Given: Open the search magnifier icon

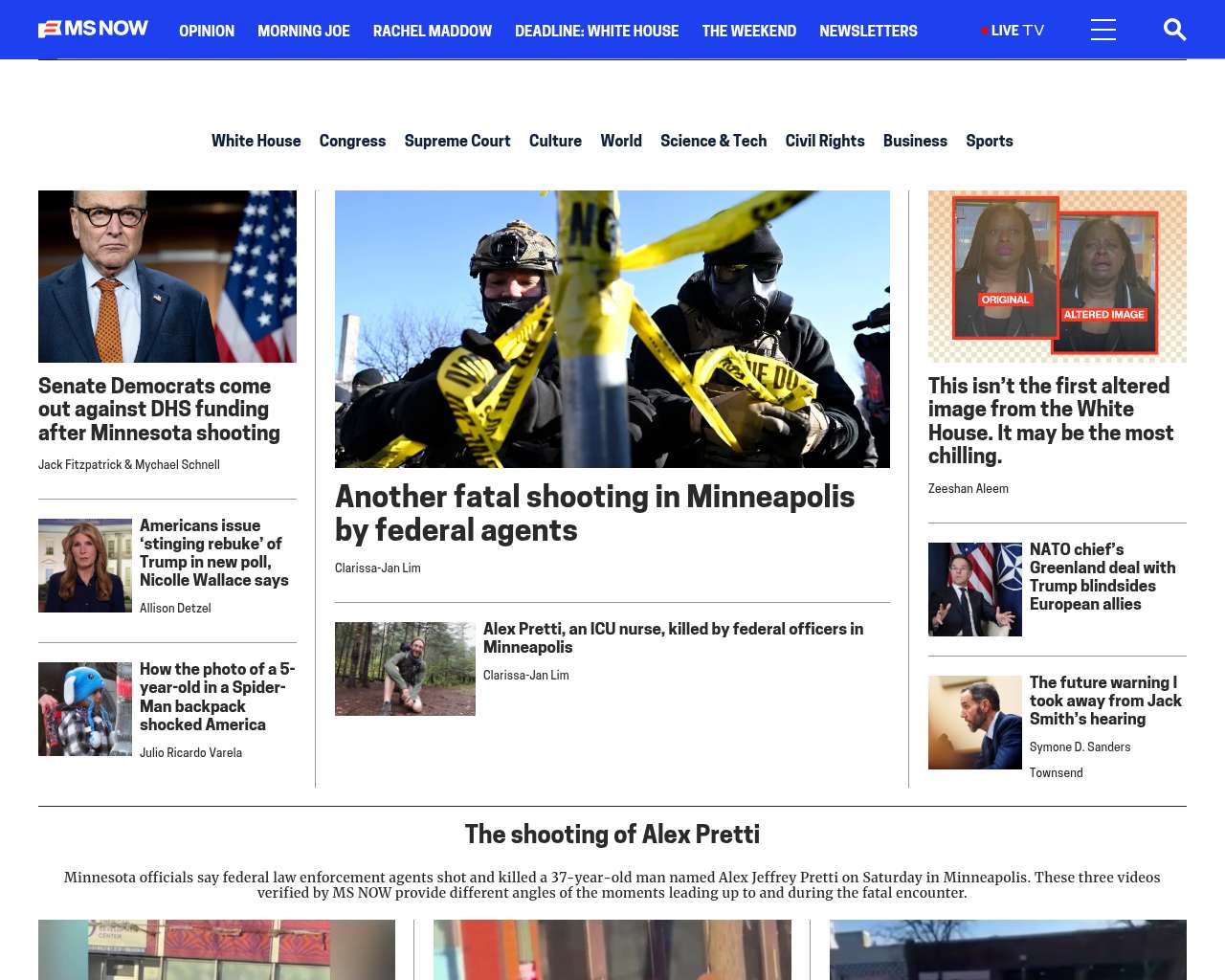Looking at the screenshot, I should coord(1174,30).
